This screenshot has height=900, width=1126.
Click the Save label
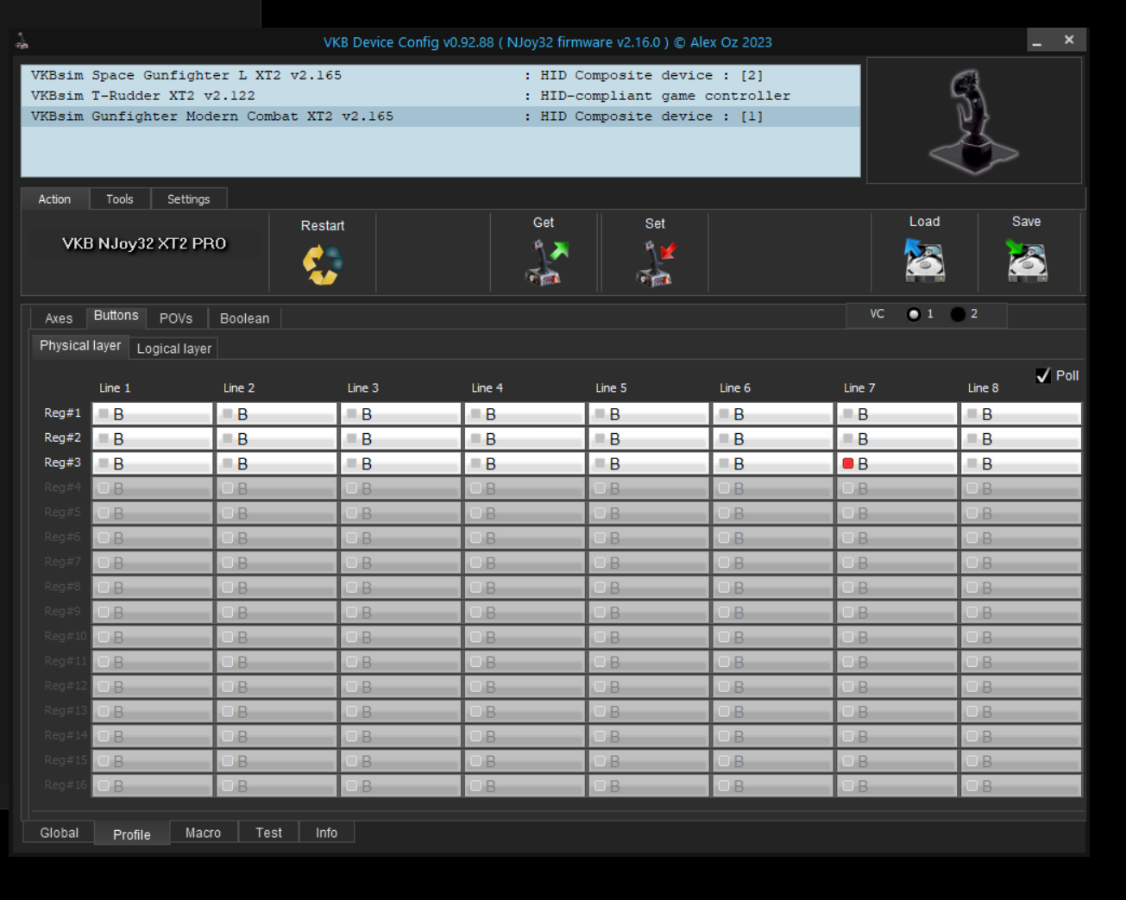1026,221
